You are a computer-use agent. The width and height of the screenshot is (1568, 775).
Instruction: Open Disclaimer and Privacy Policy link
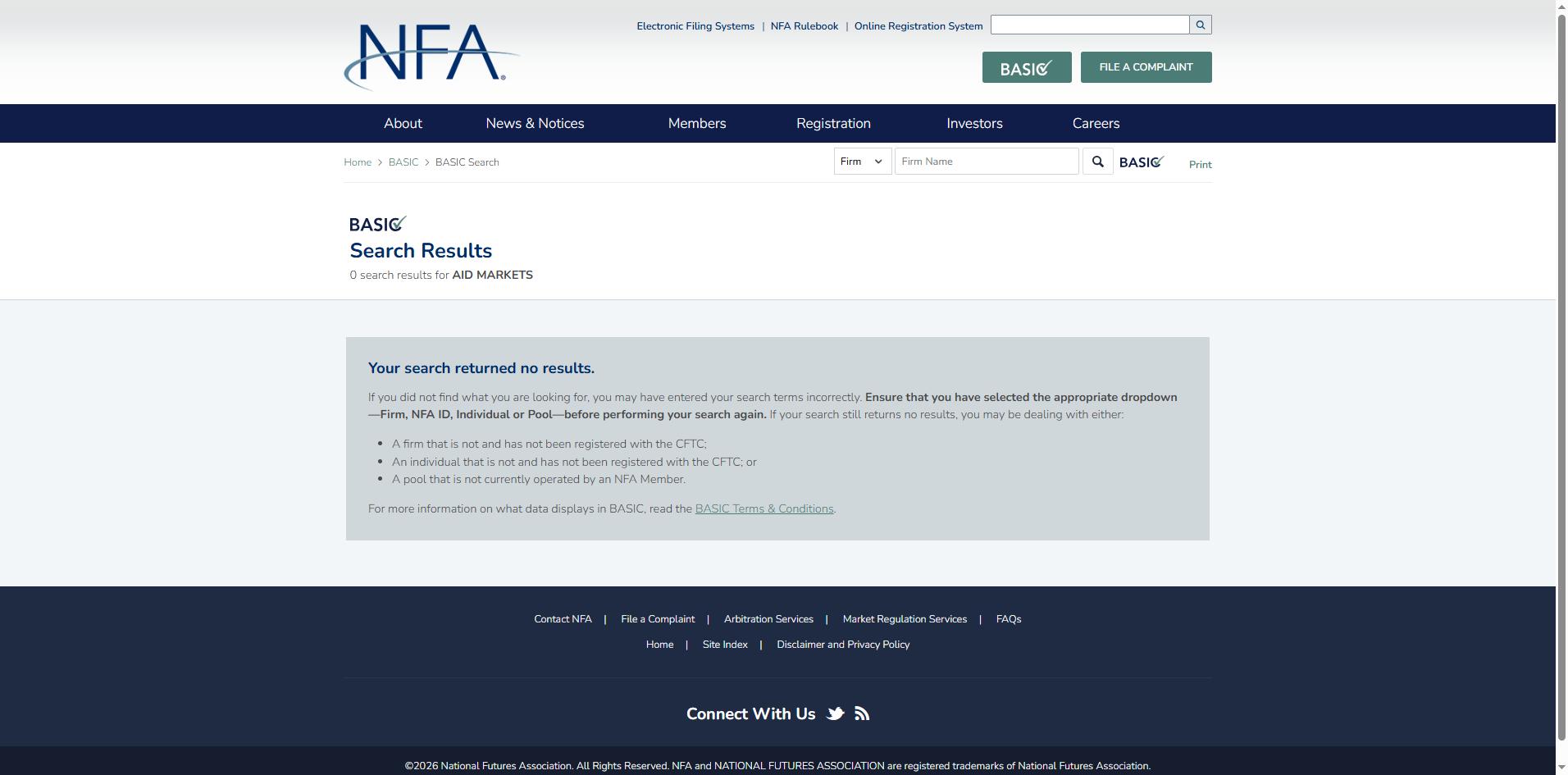click(843, 645)
